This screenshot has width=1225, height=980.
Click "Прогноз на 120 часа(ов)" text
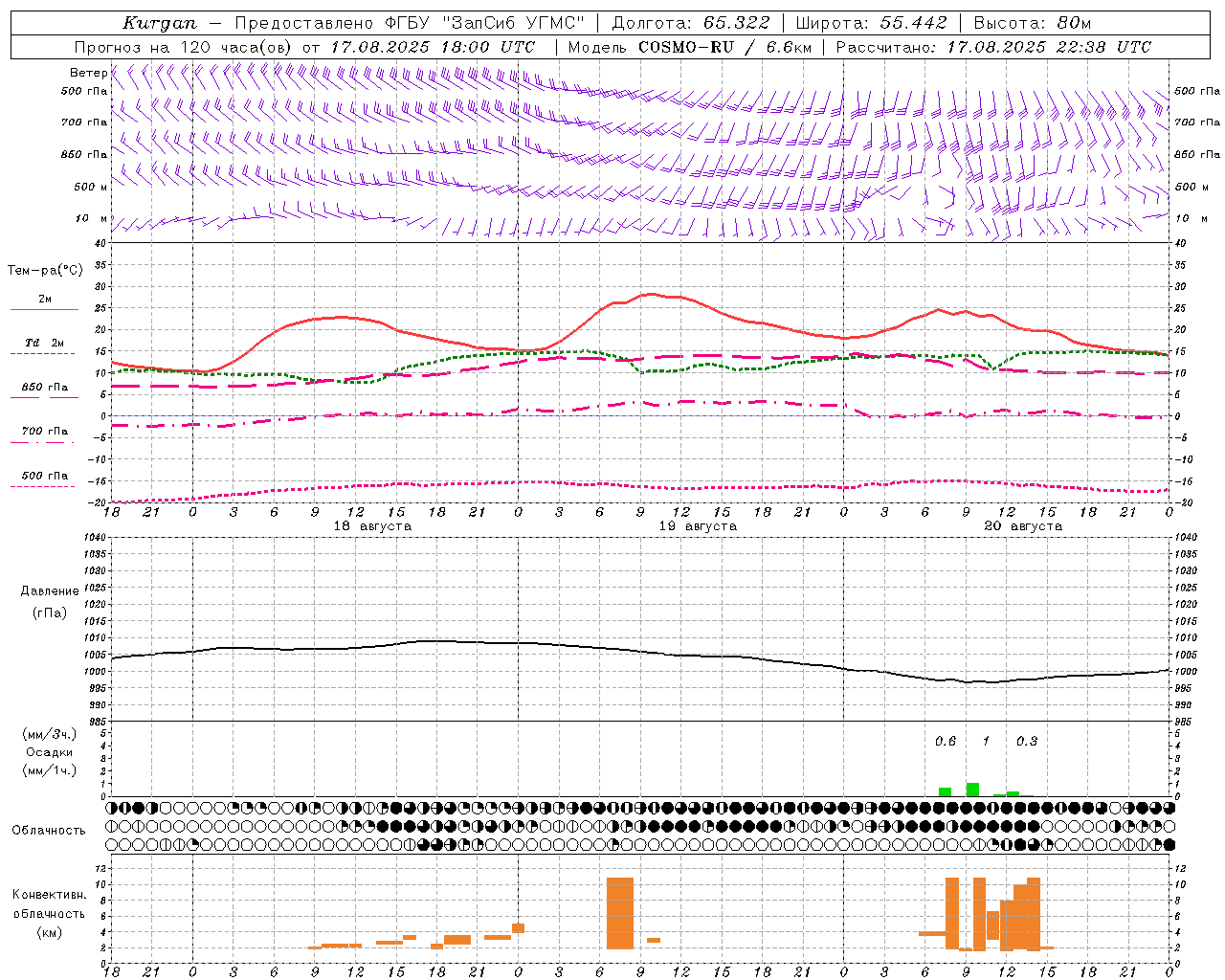click(184, 47)
